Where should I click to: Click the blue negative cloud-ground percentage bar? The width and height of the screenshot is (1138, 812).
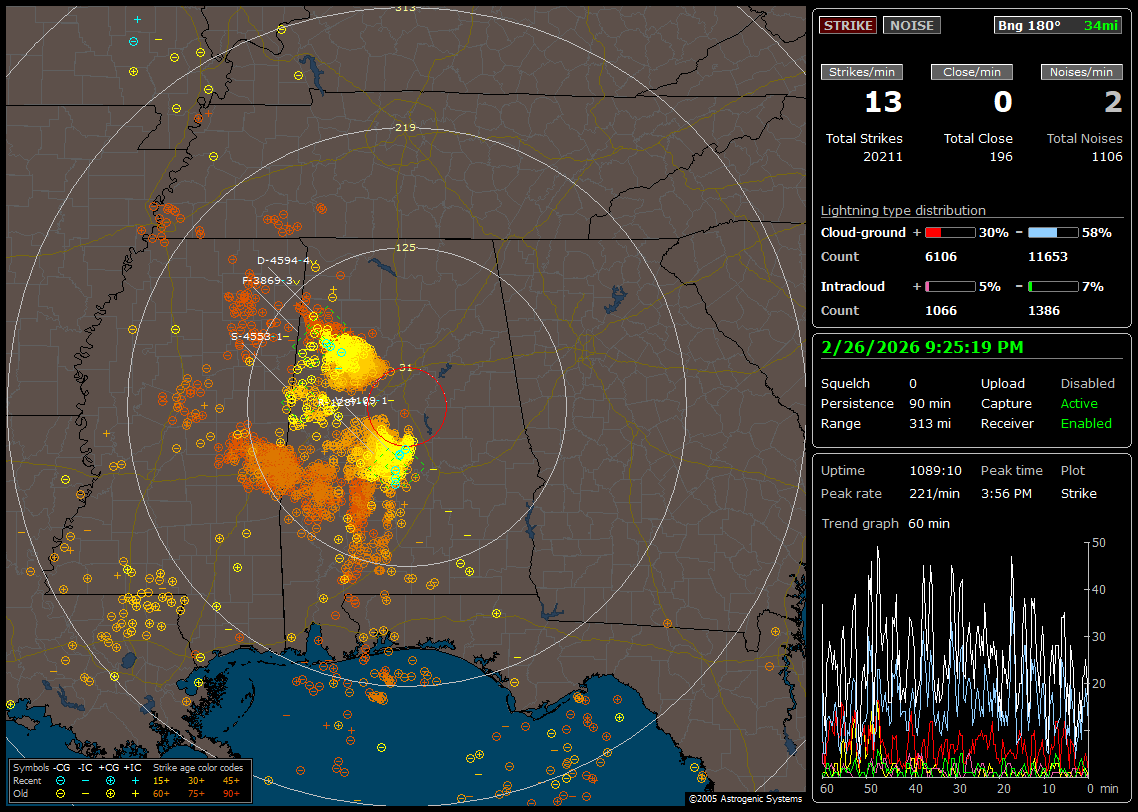click(1053, 232)
